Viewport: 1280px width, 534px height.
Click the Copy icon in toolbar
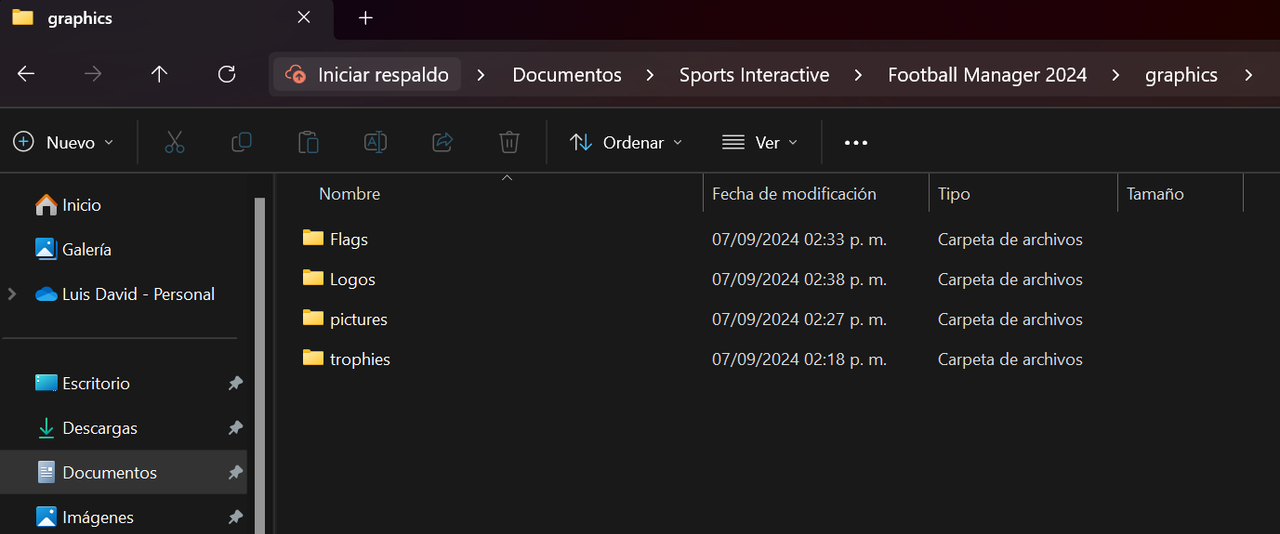(x=241, y=142)
